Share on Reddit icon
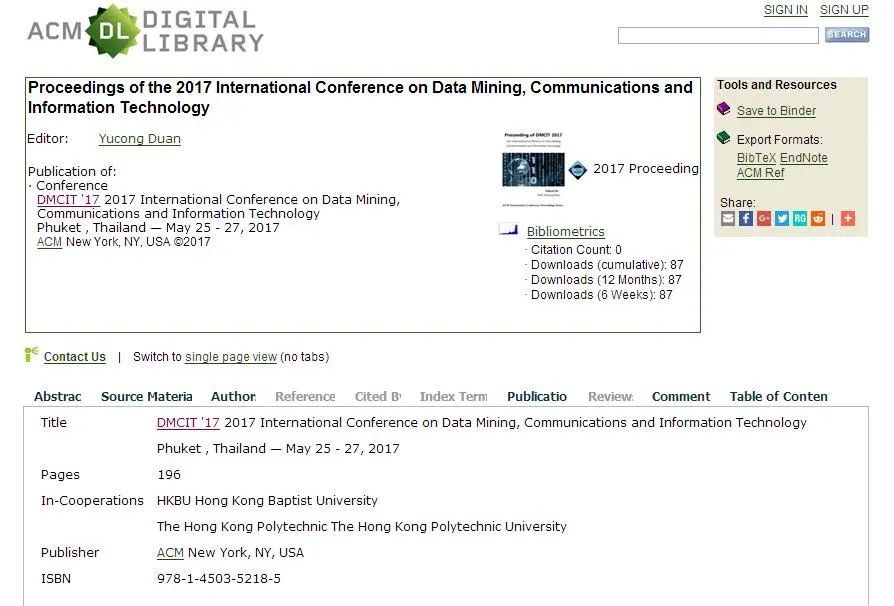The image size is (894, 606). [818, 218]
